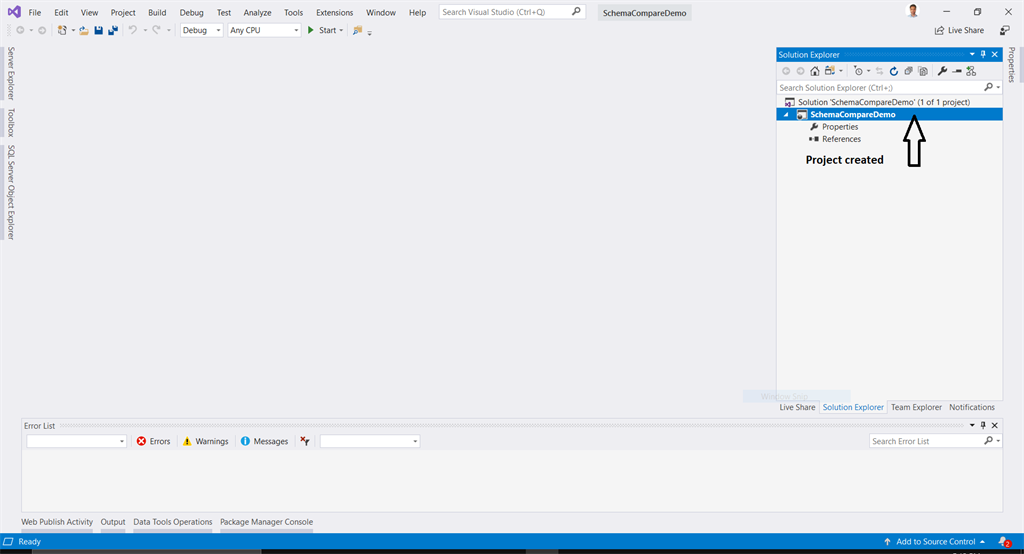This screenshot has width=1024, height=554.
Task: Toggle auto-hide pin on Error List panel
Action: click(983, 425)
